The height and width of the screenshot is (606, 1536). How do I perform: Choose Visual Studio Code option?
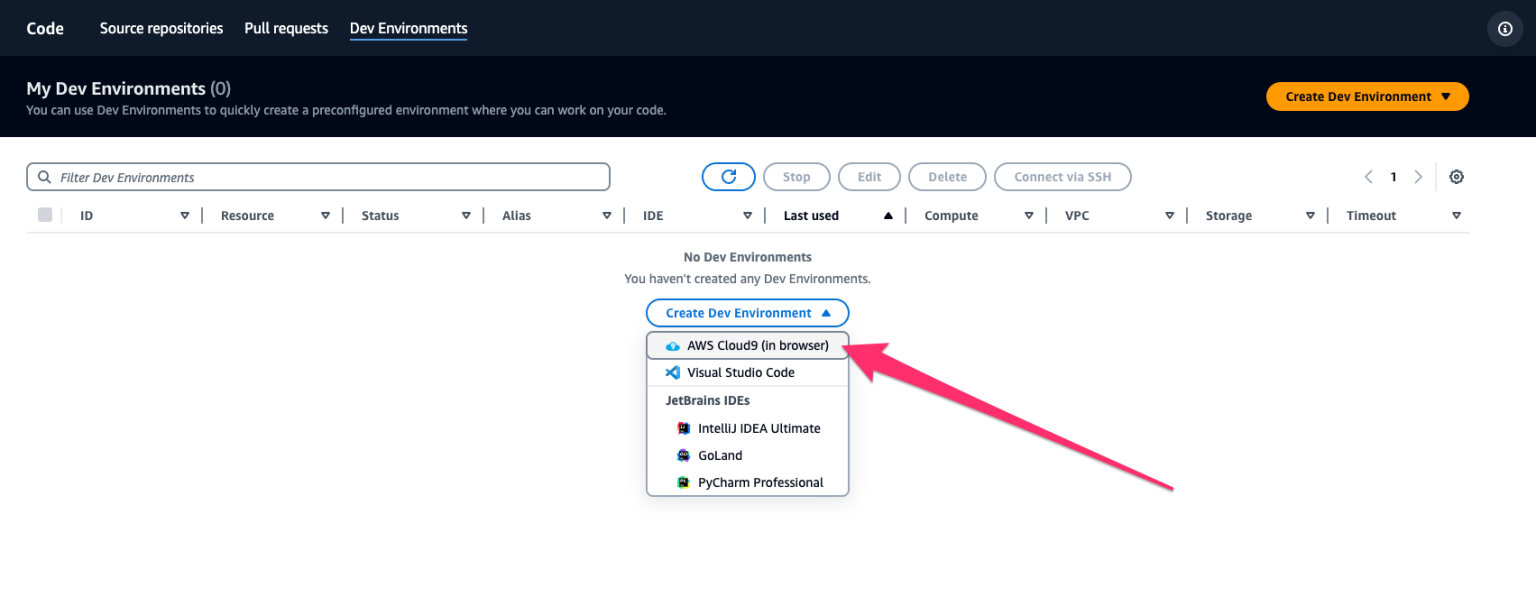click(x=748, y=372)
